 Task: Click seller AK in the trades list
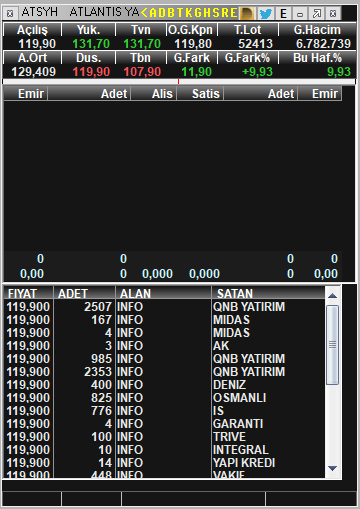tap(221, 346)
